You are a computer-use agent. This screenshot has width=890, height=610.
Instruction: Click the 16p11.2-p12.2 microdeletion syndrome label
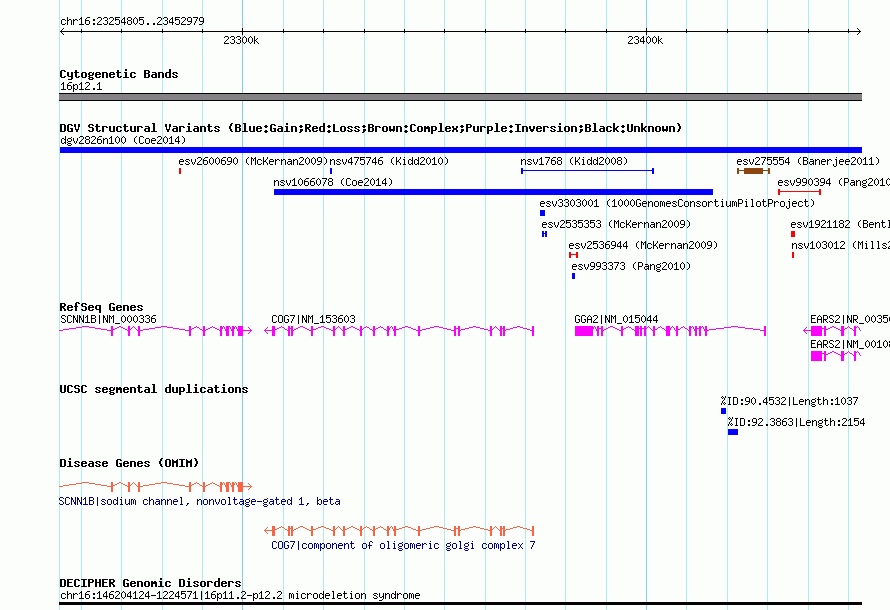[240, 595]
